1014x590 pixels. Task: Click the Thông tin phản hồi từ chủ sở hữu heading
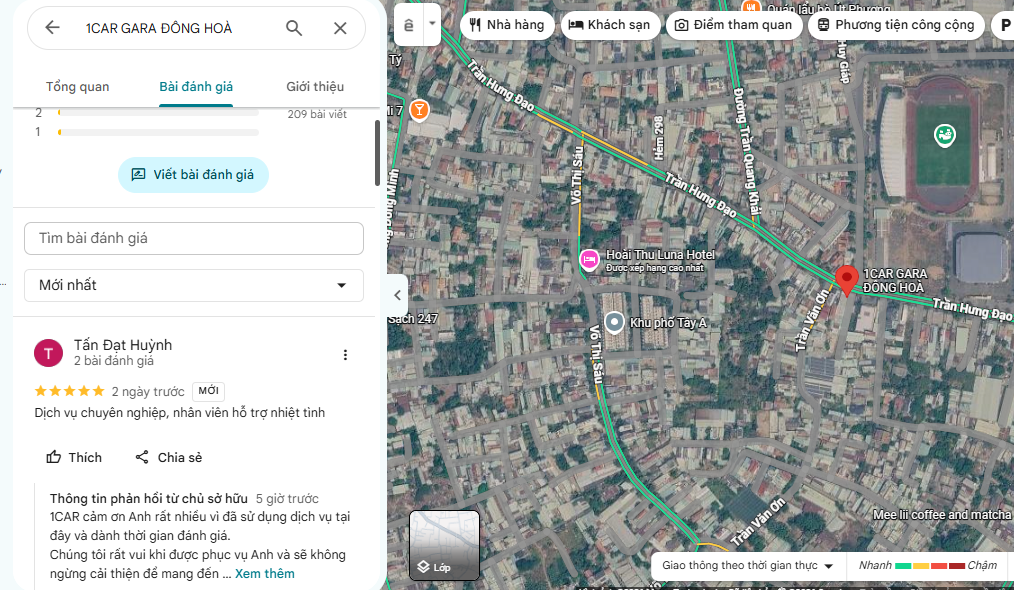(149, 499)
